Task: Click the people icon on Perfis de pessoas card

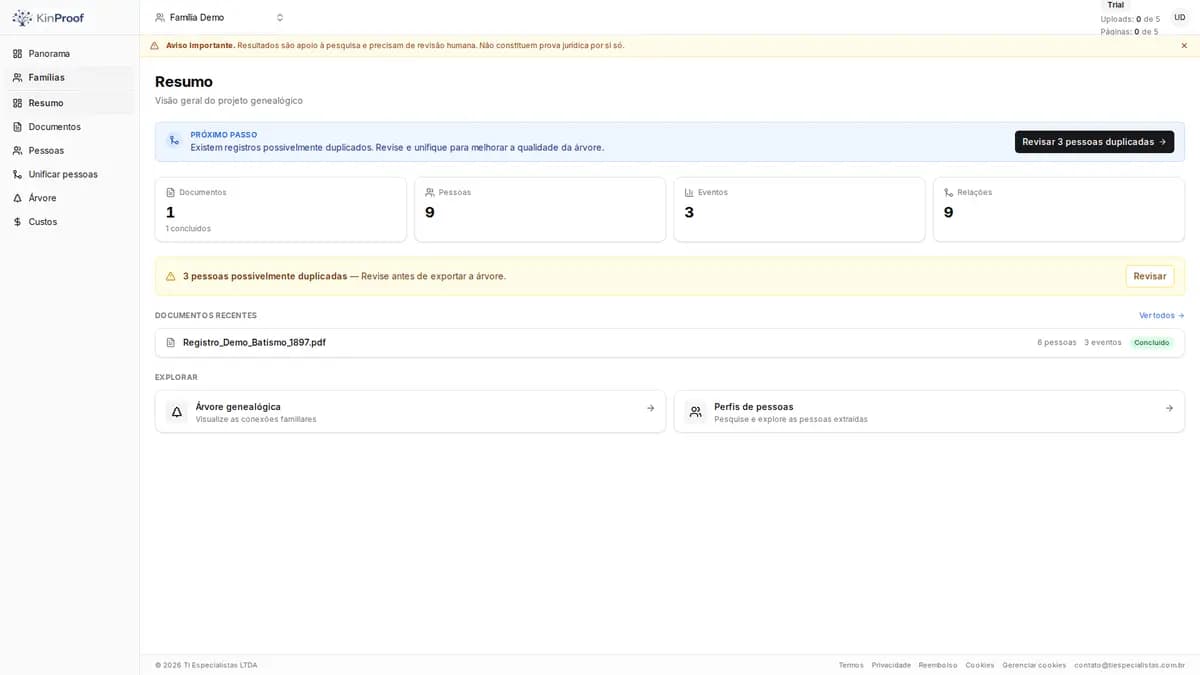Action: [696, 412]
